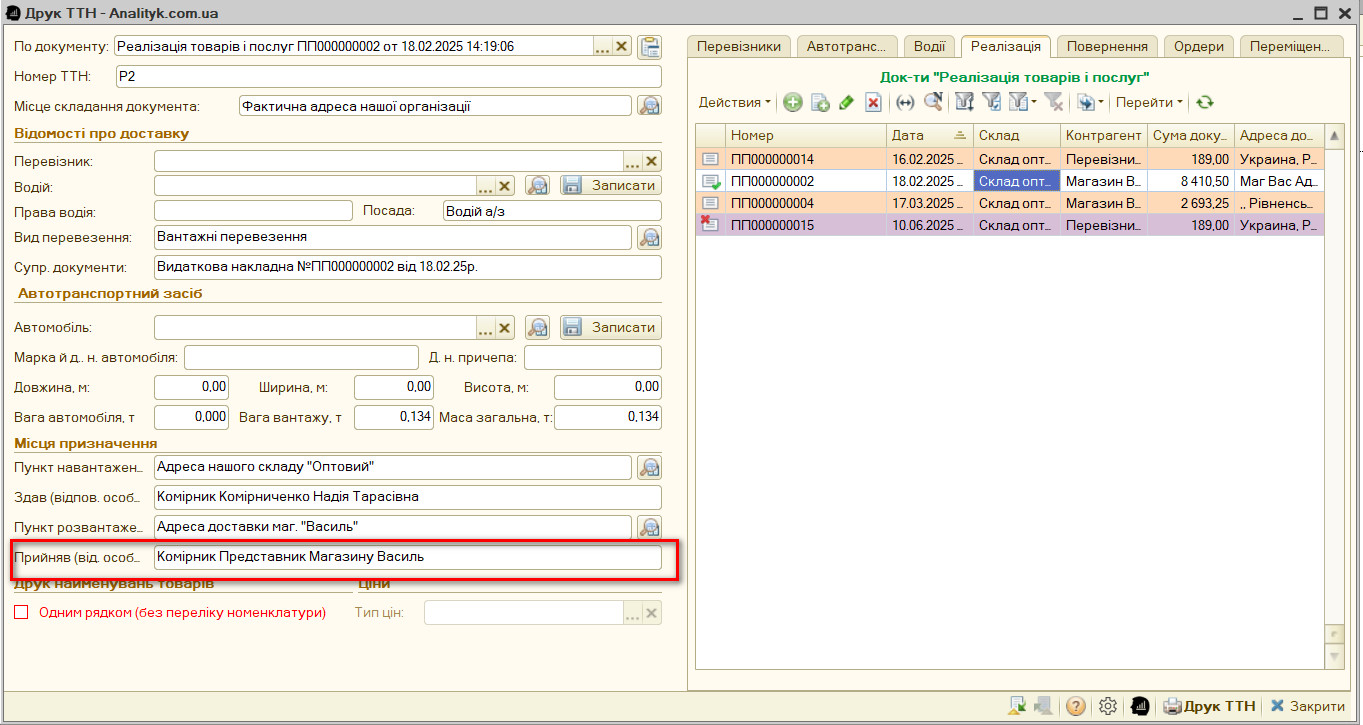Click the Закрити button
The width and height of the screenshot is (1363, 725).
(1307, 706)
